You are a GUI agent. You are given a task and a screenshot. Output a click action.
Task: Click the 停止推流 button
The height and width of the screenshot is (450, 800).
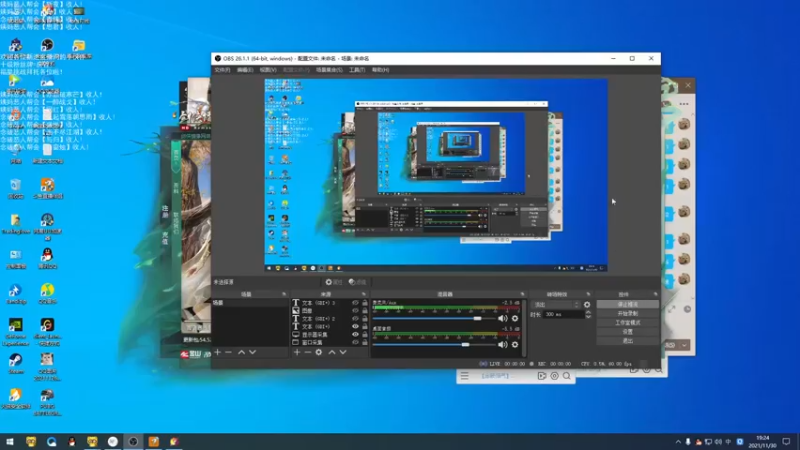(628, 304)
